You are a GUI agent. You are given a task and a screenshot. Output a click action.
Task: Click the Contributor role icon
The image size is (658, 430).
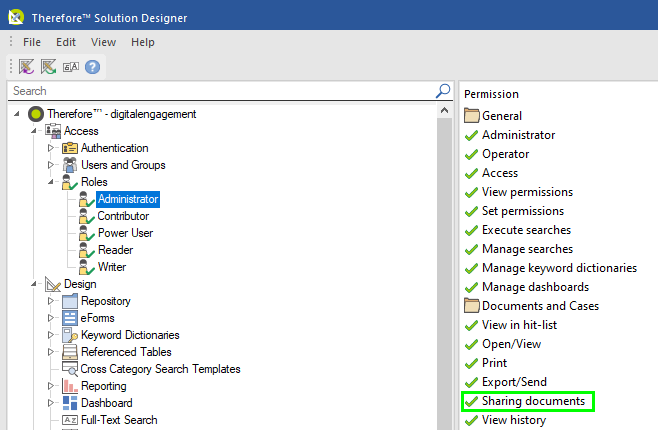86,216
